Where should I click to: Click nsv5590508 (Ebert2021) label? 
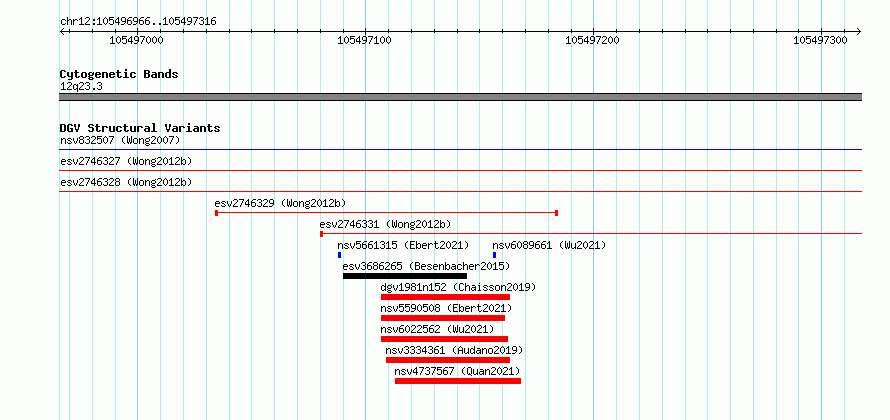click(x=446, y=308)
